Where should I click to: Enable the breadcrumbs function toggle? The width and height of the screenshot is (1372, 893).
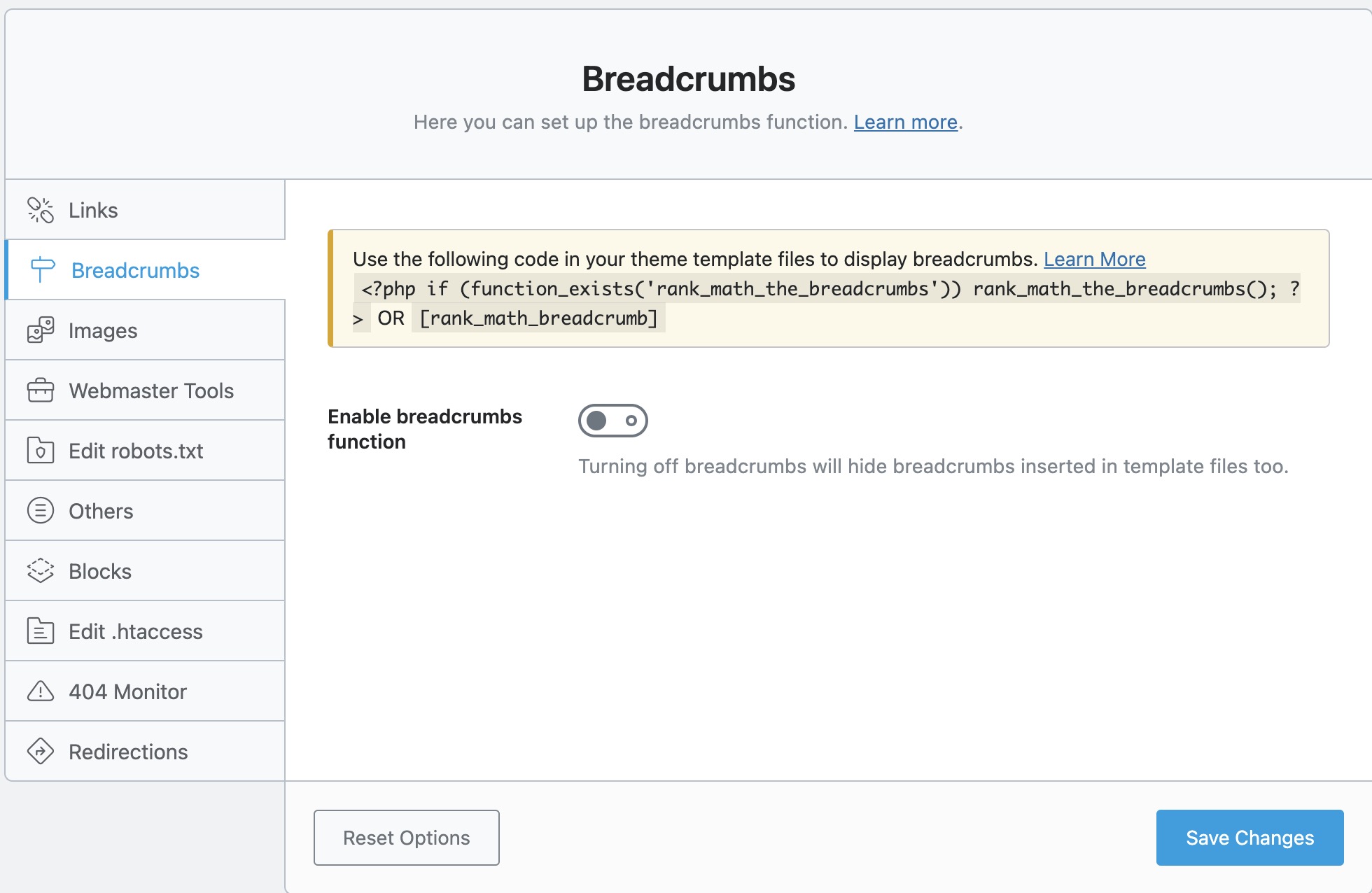[x=613, y=421]
